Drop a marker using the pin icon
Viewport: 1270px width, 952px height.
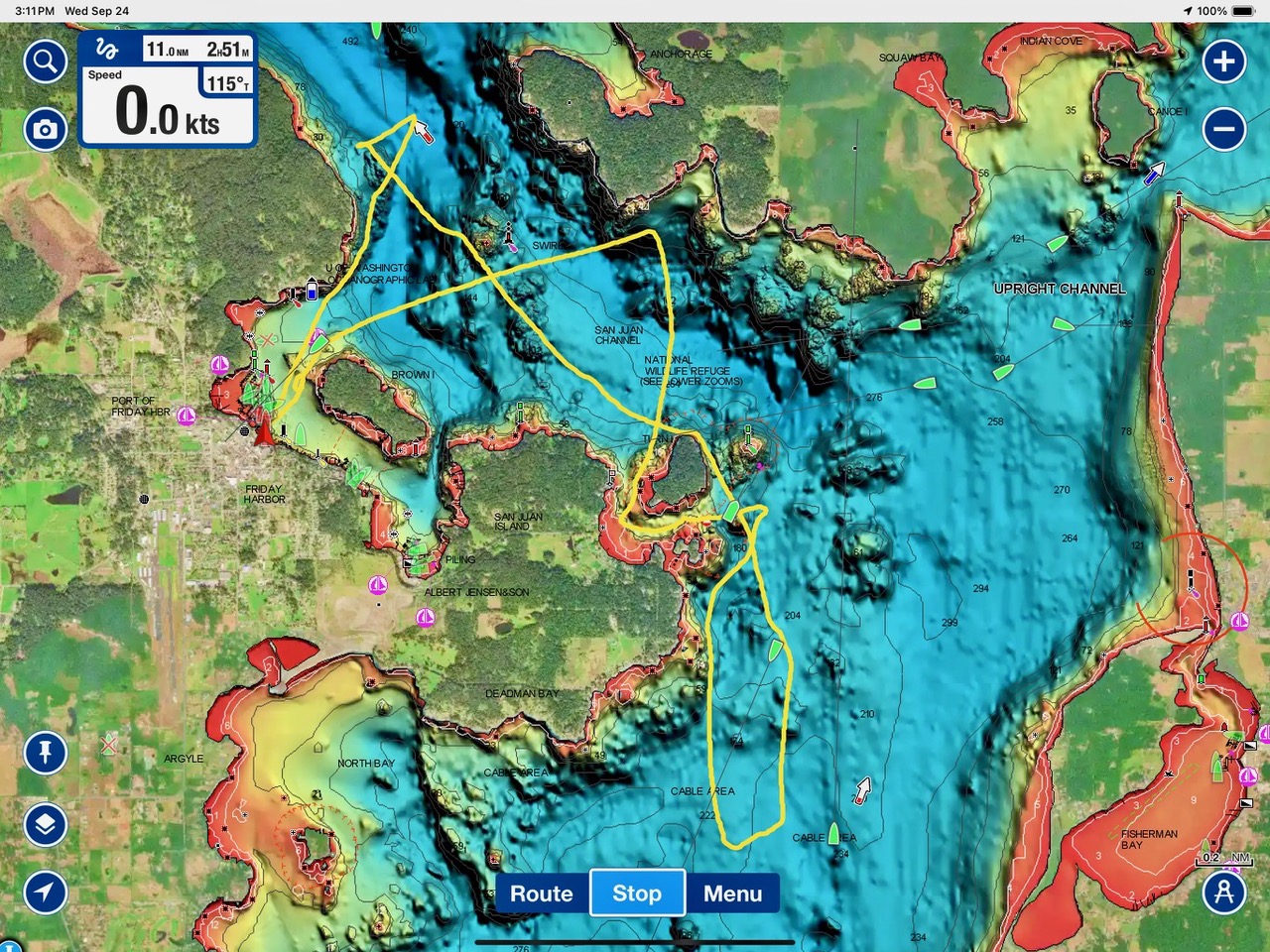coord(45,752)
